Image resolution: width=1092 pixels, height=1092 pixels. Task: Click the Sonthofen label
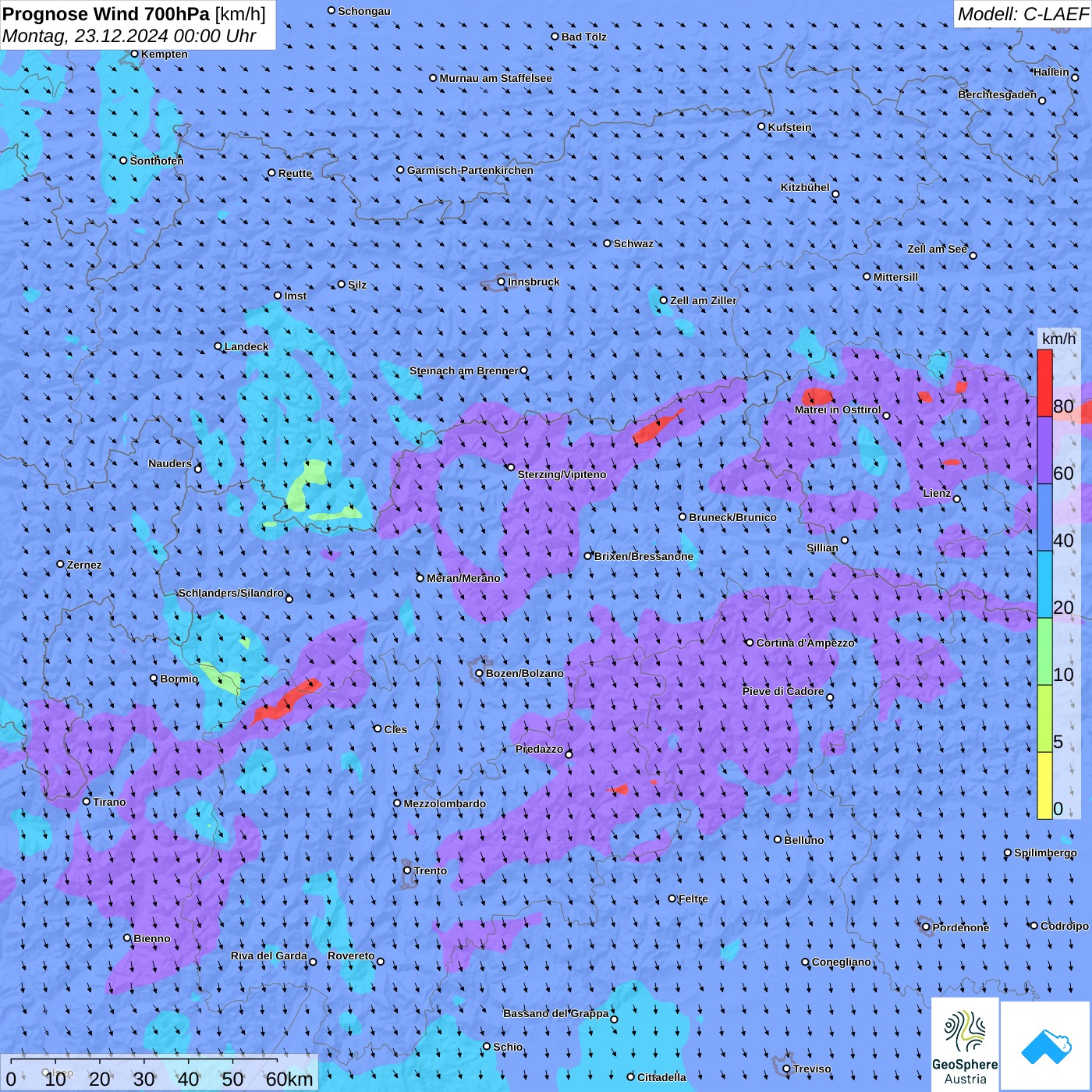click(157, 161)
